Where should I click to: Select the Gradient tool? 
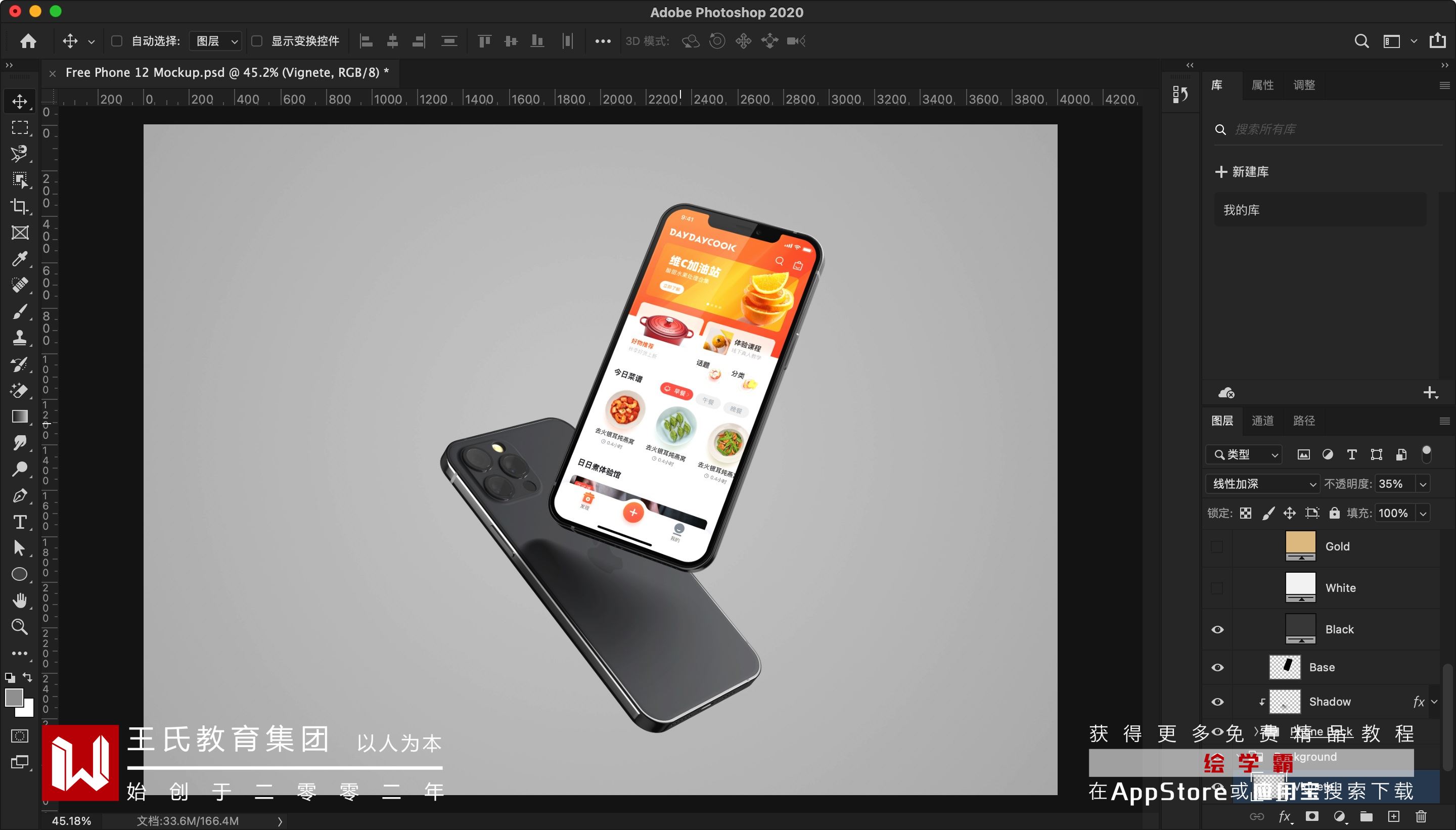click(x=20, y=417)
